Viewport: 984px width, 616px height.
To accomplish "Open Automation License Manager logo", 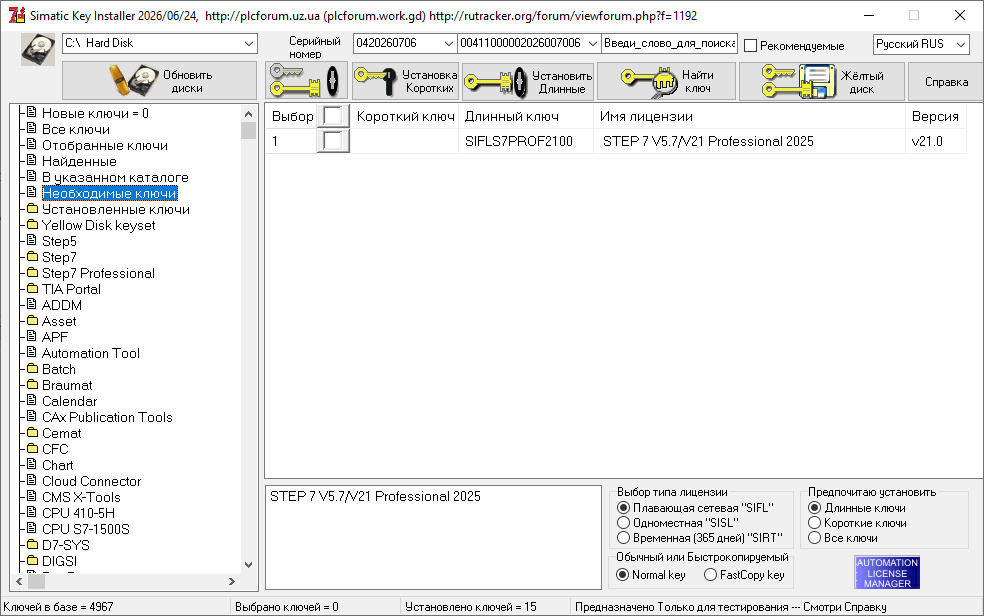I will [x=887, y=573].
